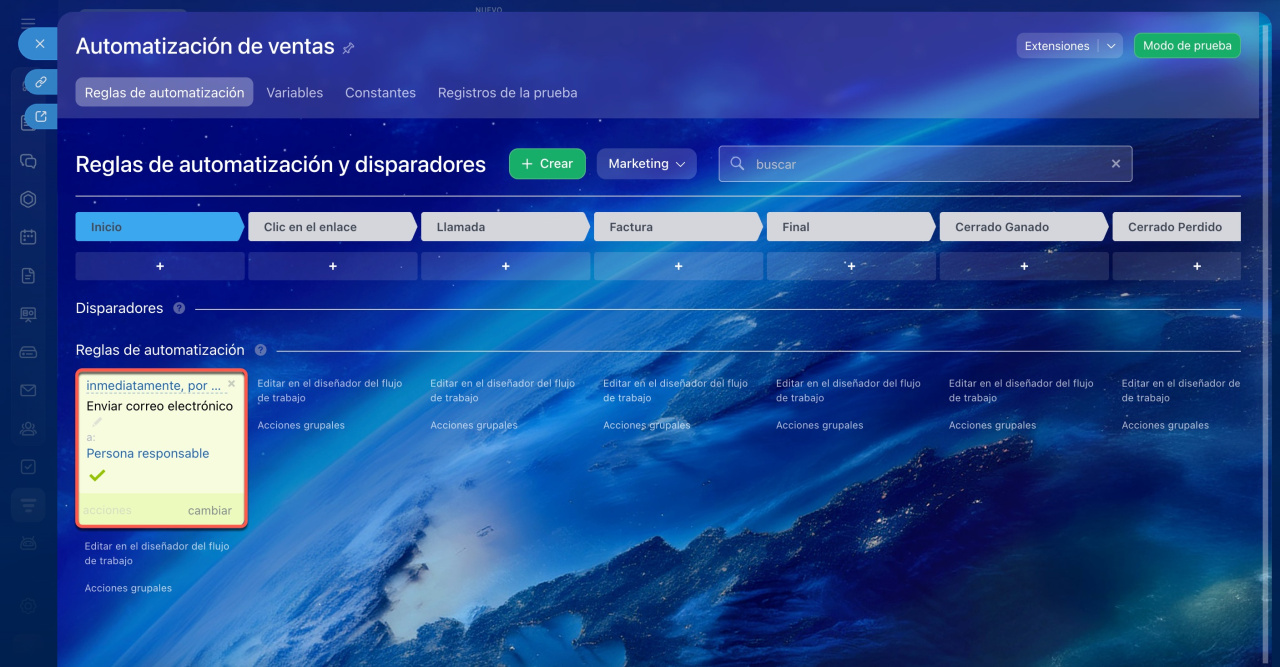Add a rule under the Llamada stage
The image size is (1280, 667).
505,266
